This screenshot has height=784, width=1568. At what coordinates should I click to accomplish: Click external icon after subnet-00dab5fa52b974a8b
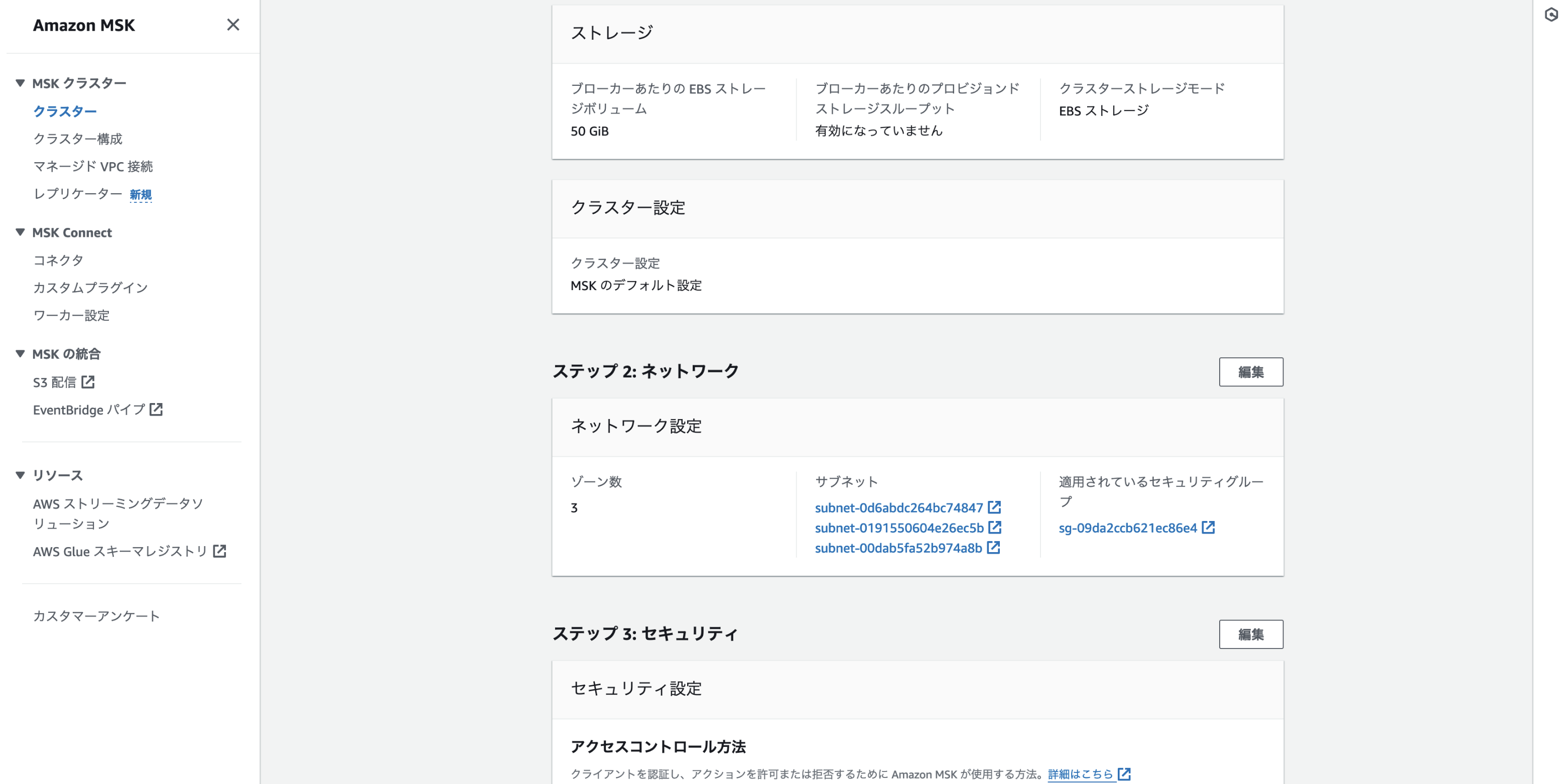(993, 547)
